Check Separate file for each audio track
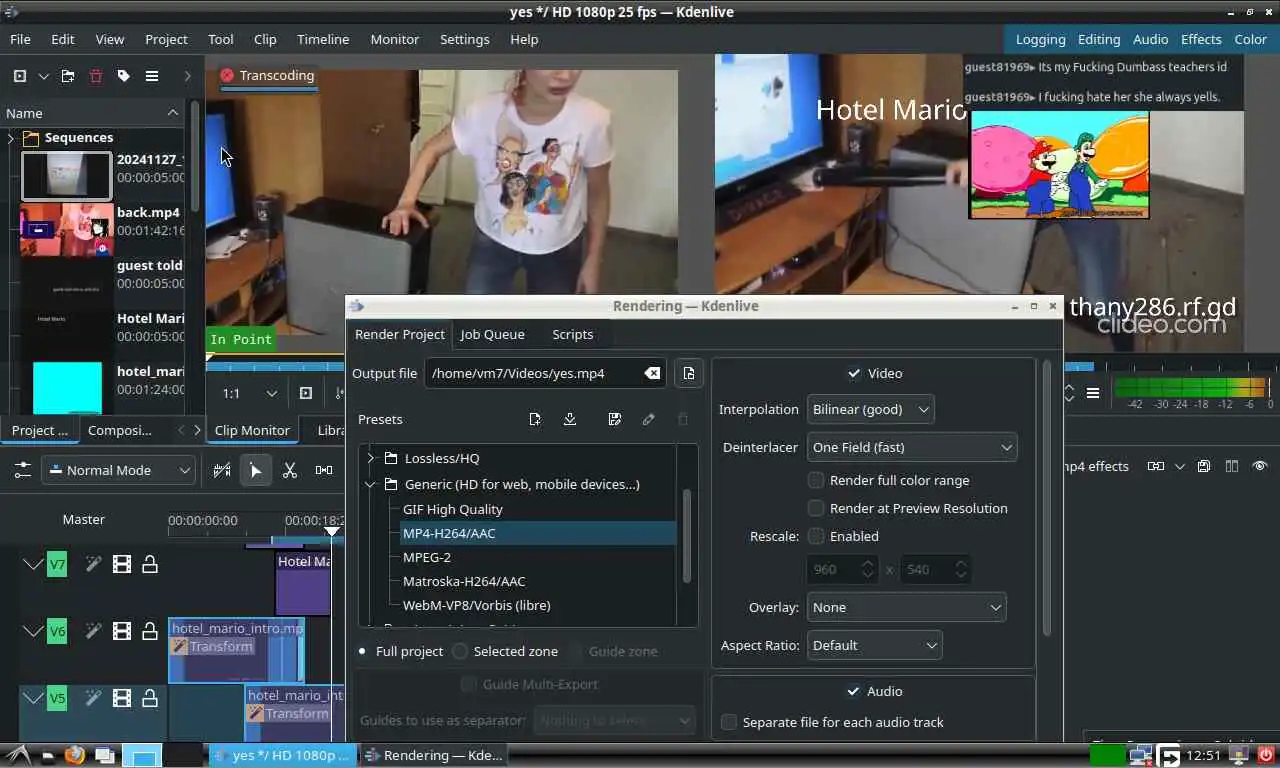This screenshot has width=1280, height=768. 729,722
